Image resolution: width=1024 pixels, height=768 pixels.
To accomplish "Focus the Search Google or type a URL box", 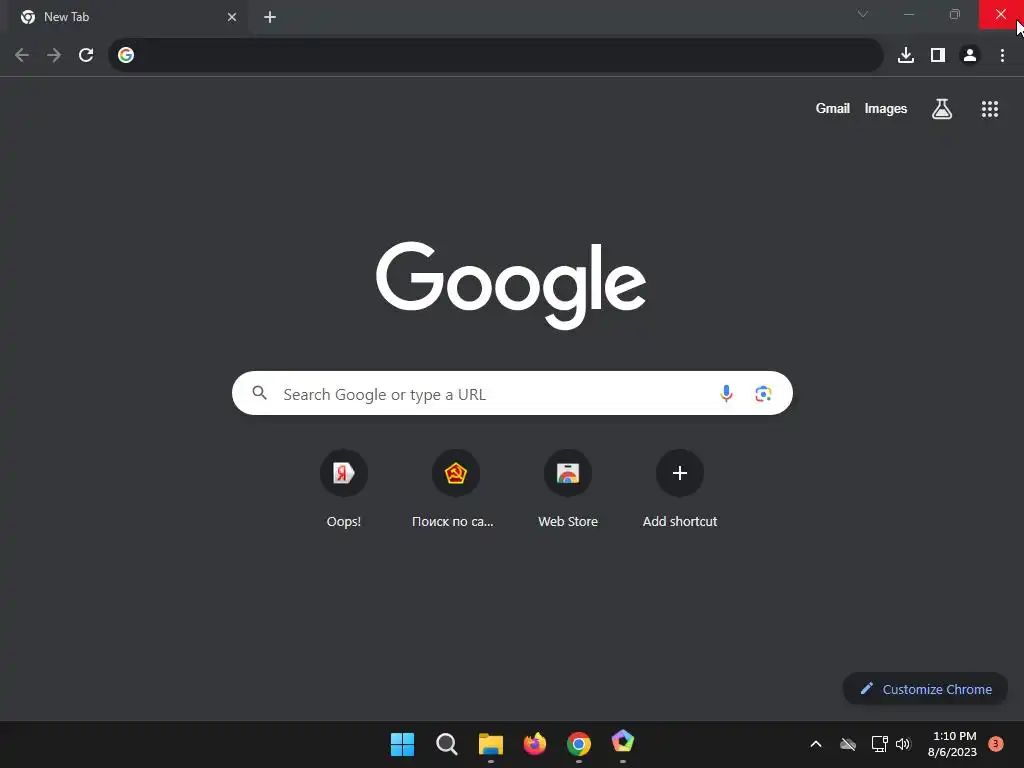I will tap(512, 393).
